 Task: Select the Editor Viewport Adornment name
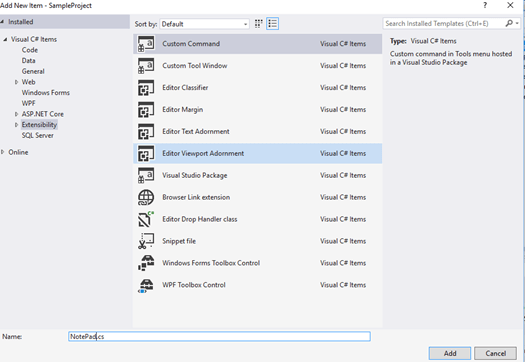203,153
